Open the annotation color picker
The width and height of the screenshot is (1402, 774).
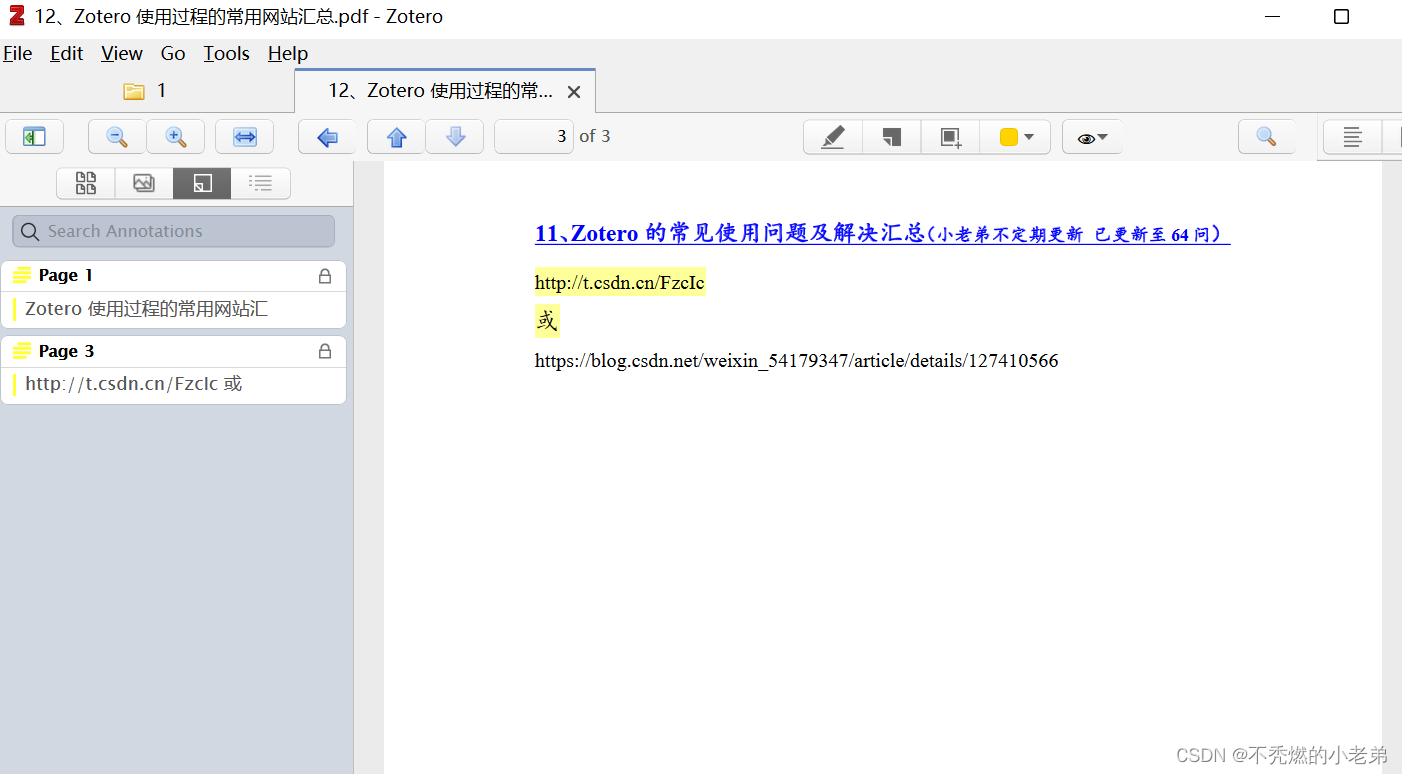click(x=1015, y=137)
